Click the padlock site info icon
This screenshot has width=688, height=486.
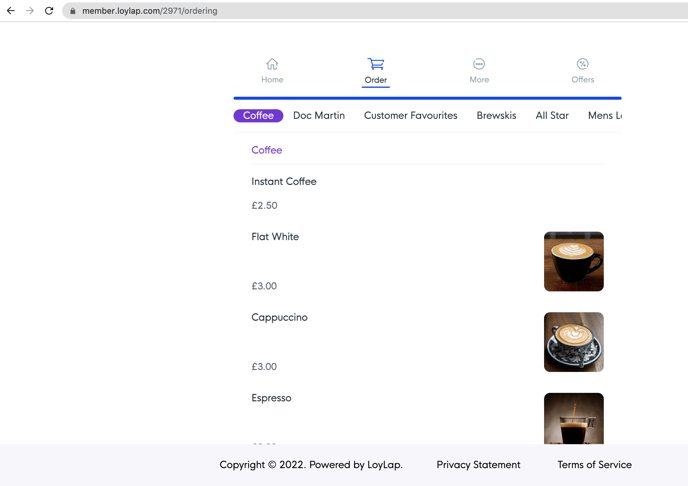pyautogui.click(x=73, y=11)
